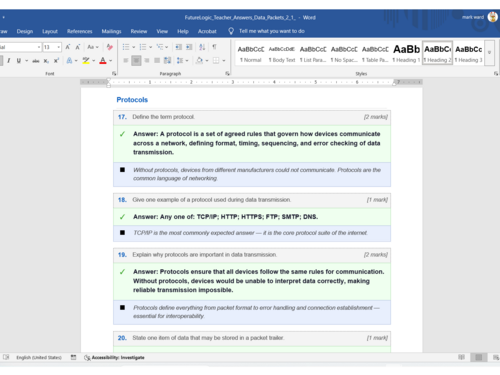Align text to the right
The width and height of the screenshot is (500, 375).
[147, 61]
